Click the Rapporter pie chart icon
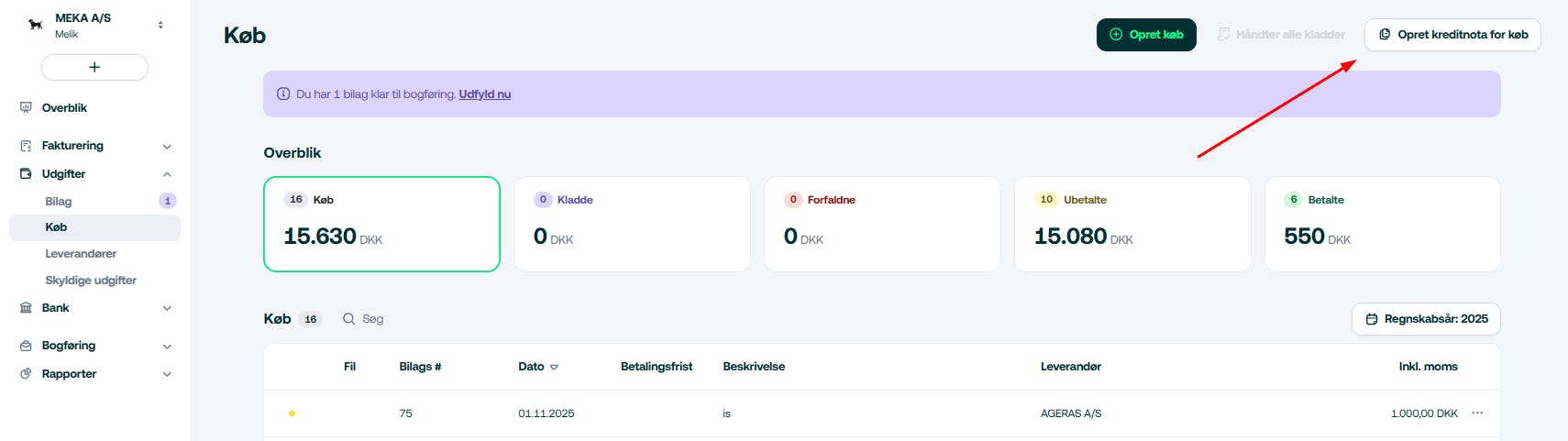This screenshot has height=441, width=1568. click(26, 374)
